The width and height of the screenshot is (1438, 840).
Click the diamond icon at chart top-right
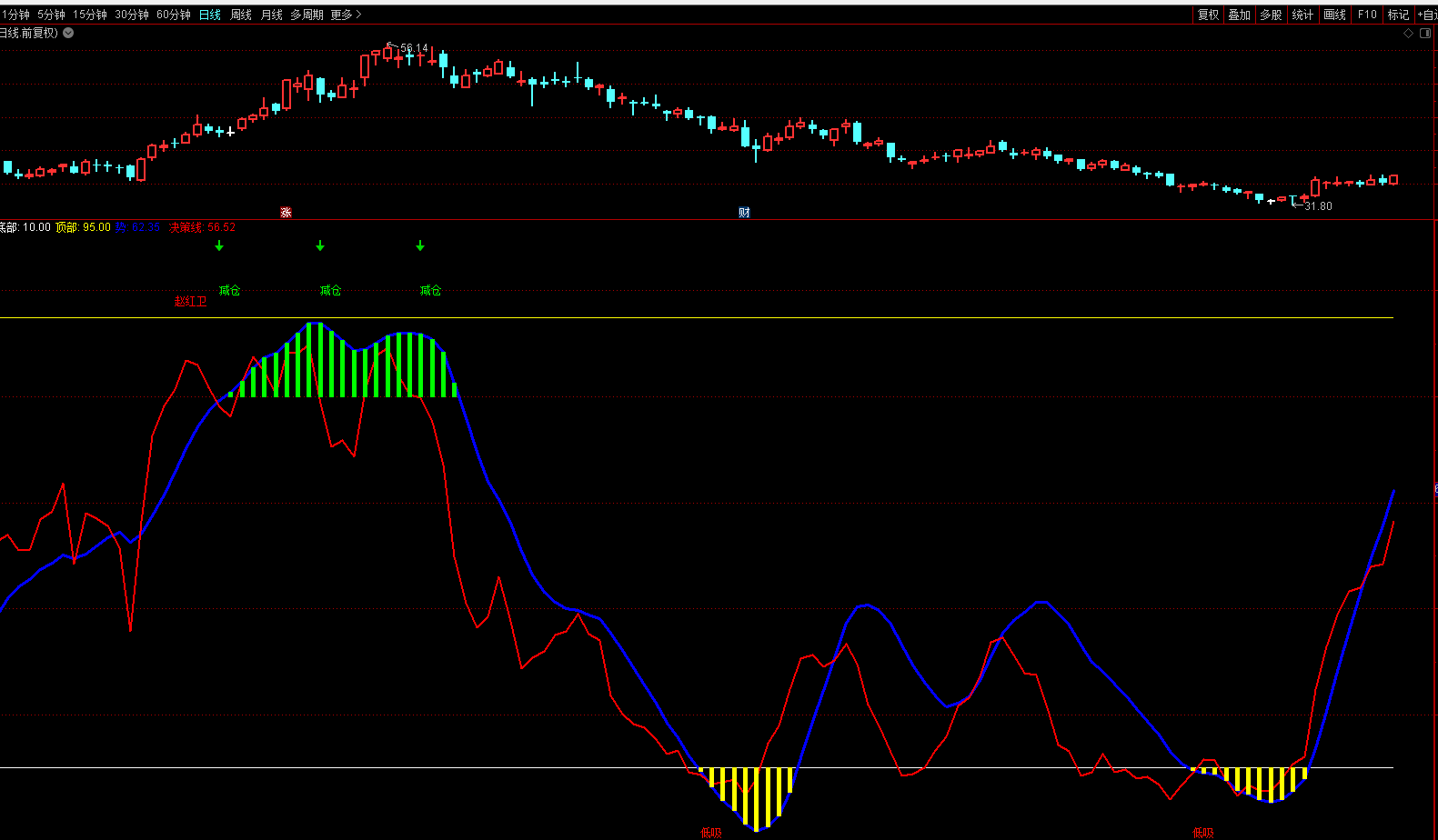tap(1409, 33)
